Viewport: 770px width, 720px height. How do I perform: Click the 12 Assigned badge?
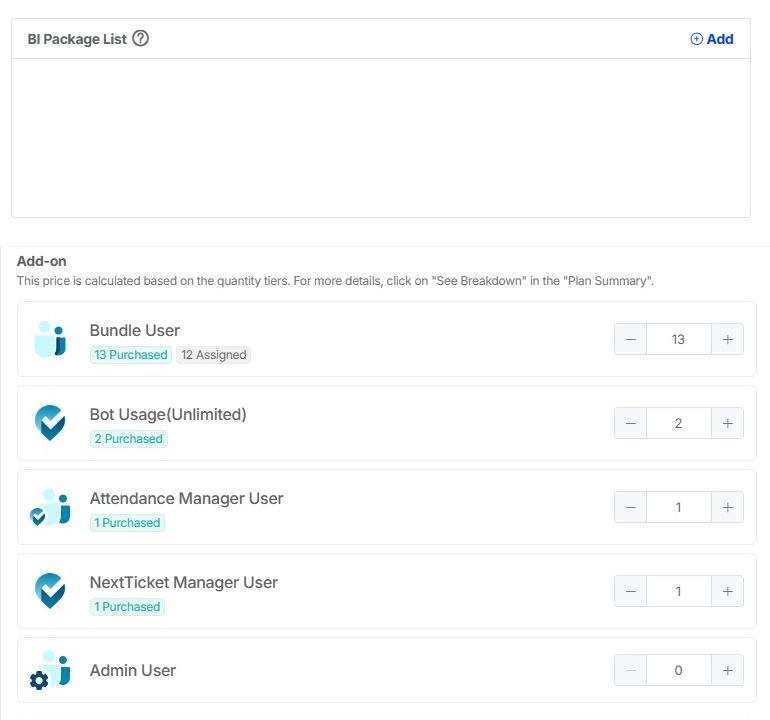click(213, 355)
